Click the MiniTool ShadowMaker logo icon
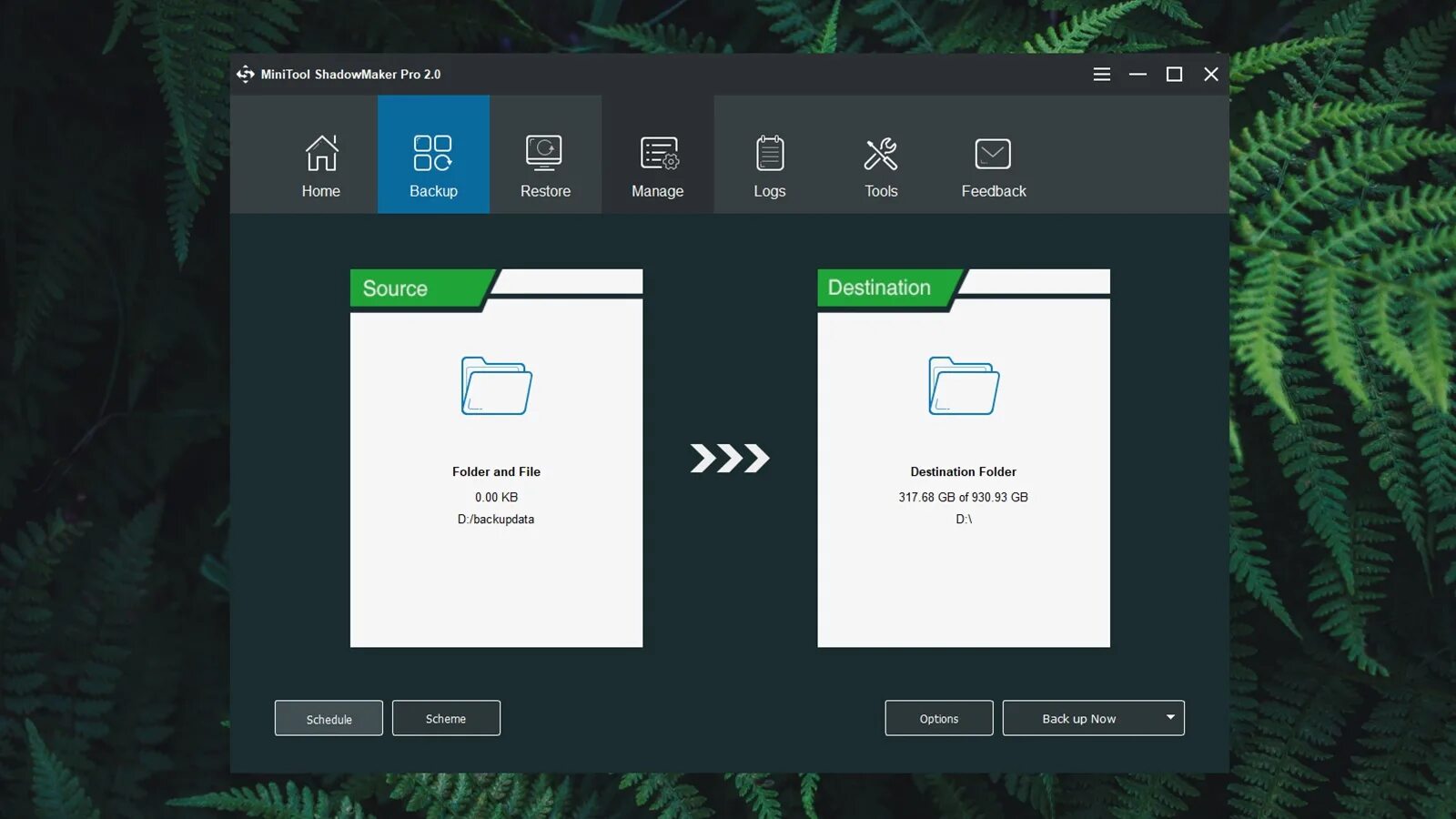The height and width of the screenshot is (819, 1456). coord(245,75)
